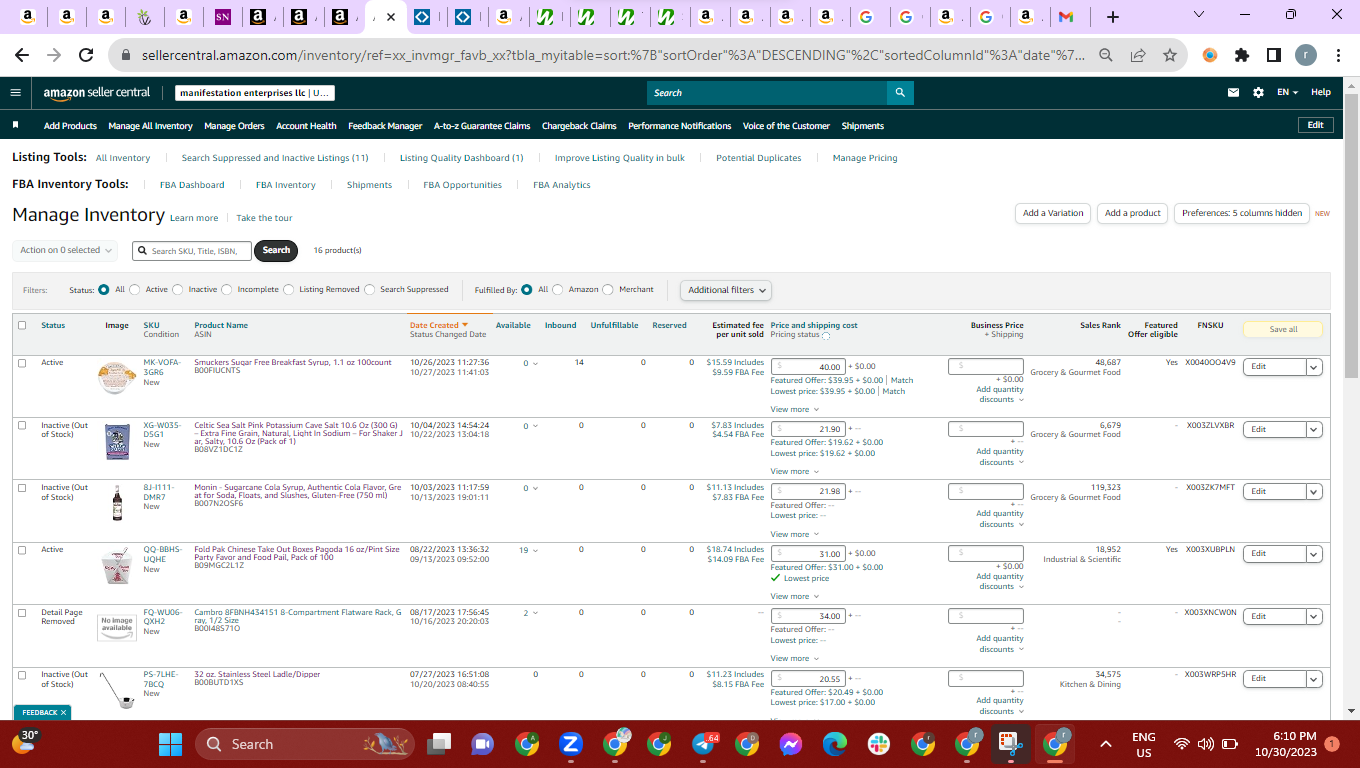The width and height of the screenshot is (1360, 768).
Task: Open Account Health menu item
Action: 306,126
